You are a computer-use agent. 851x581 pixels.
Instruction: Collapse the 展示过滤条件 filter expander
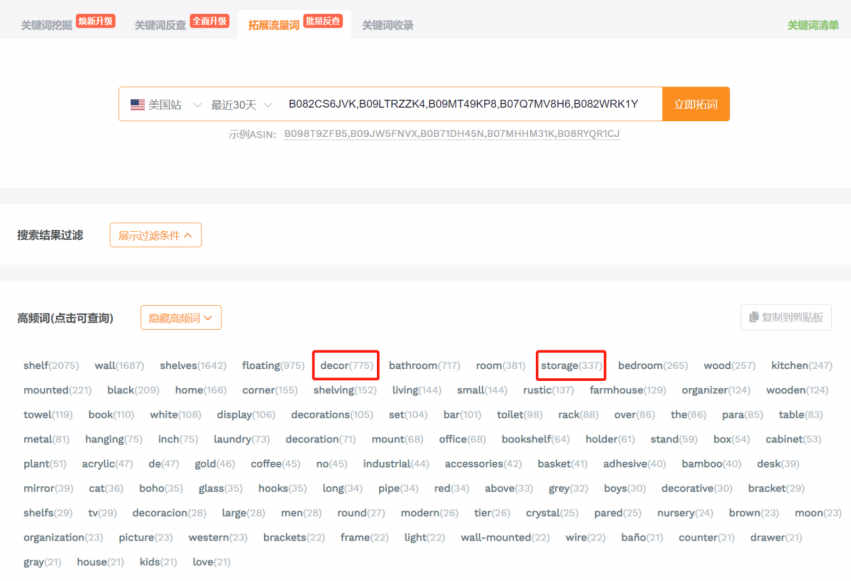[x=155, y=235]
